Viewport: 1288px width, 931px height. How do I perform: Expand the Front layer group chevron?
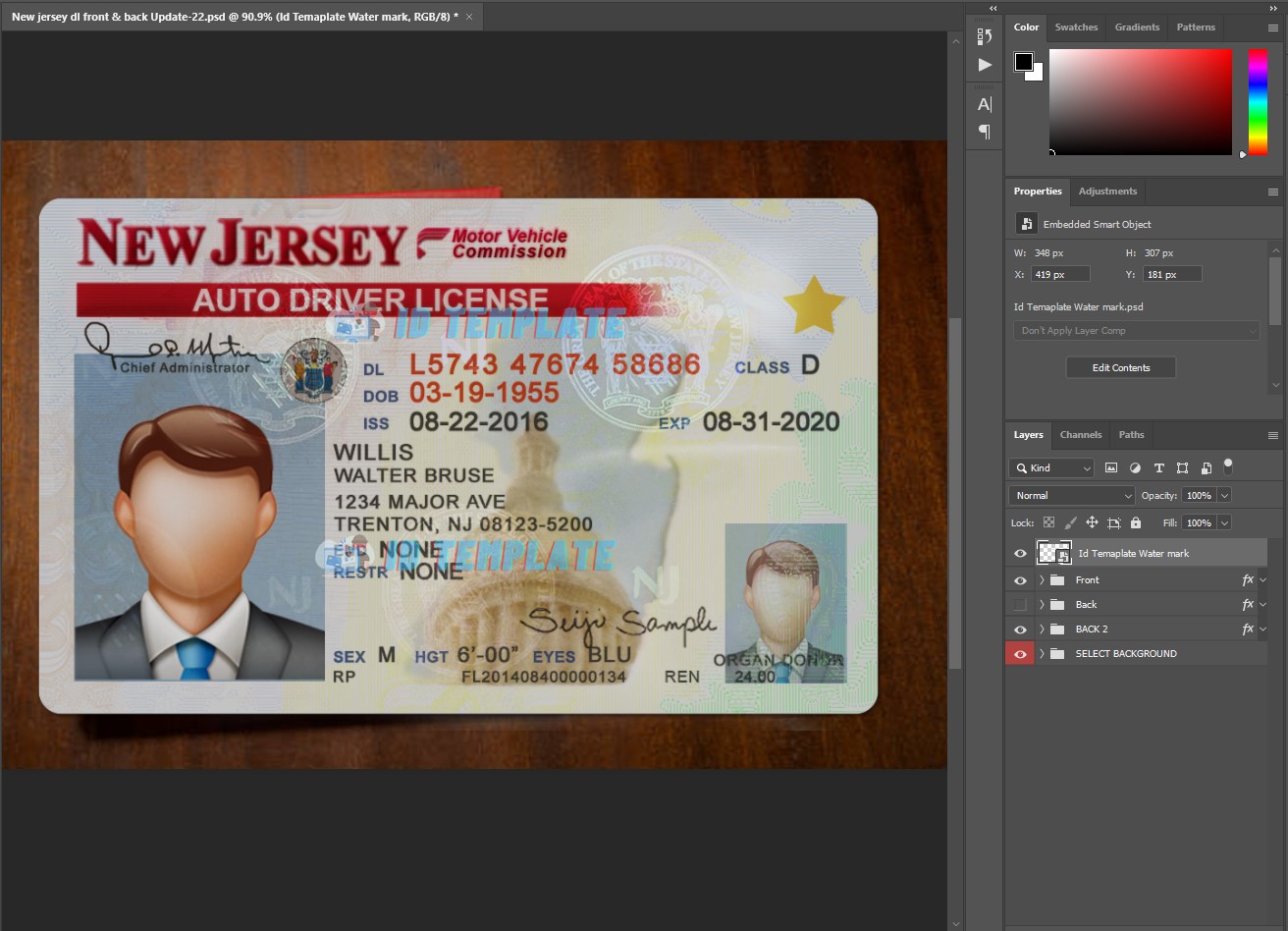point(1042,580)
